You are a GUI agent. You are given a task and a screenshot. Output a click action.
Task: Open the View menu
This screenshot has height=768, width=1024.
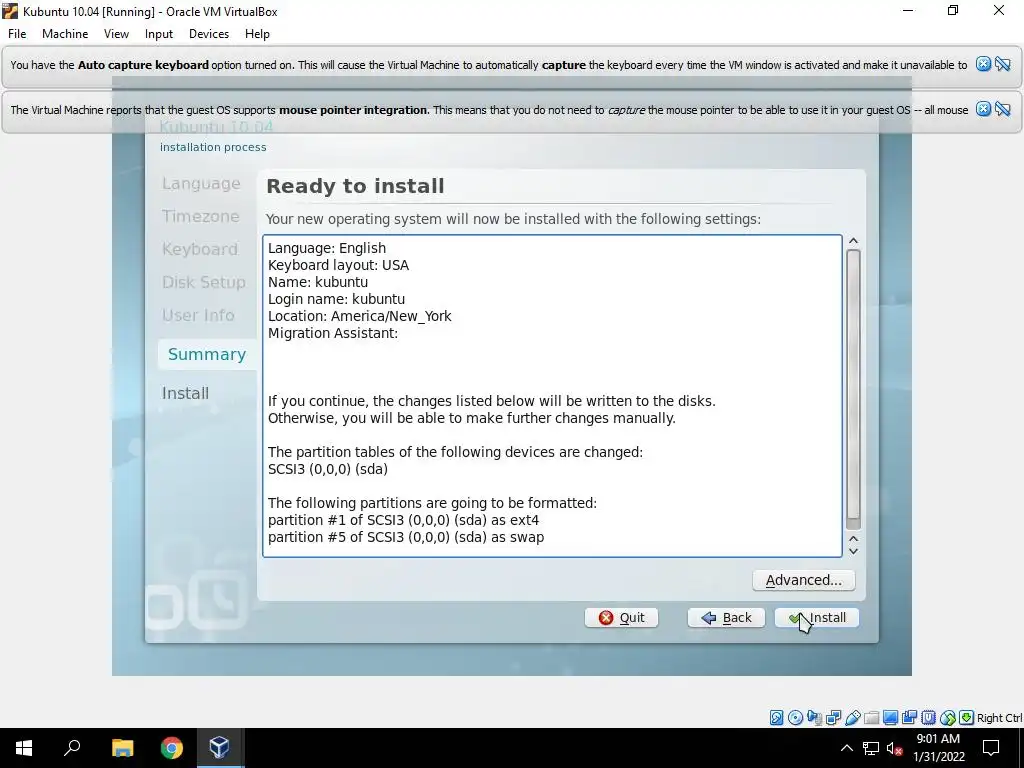pyautogui.click(x=116, y=34)
